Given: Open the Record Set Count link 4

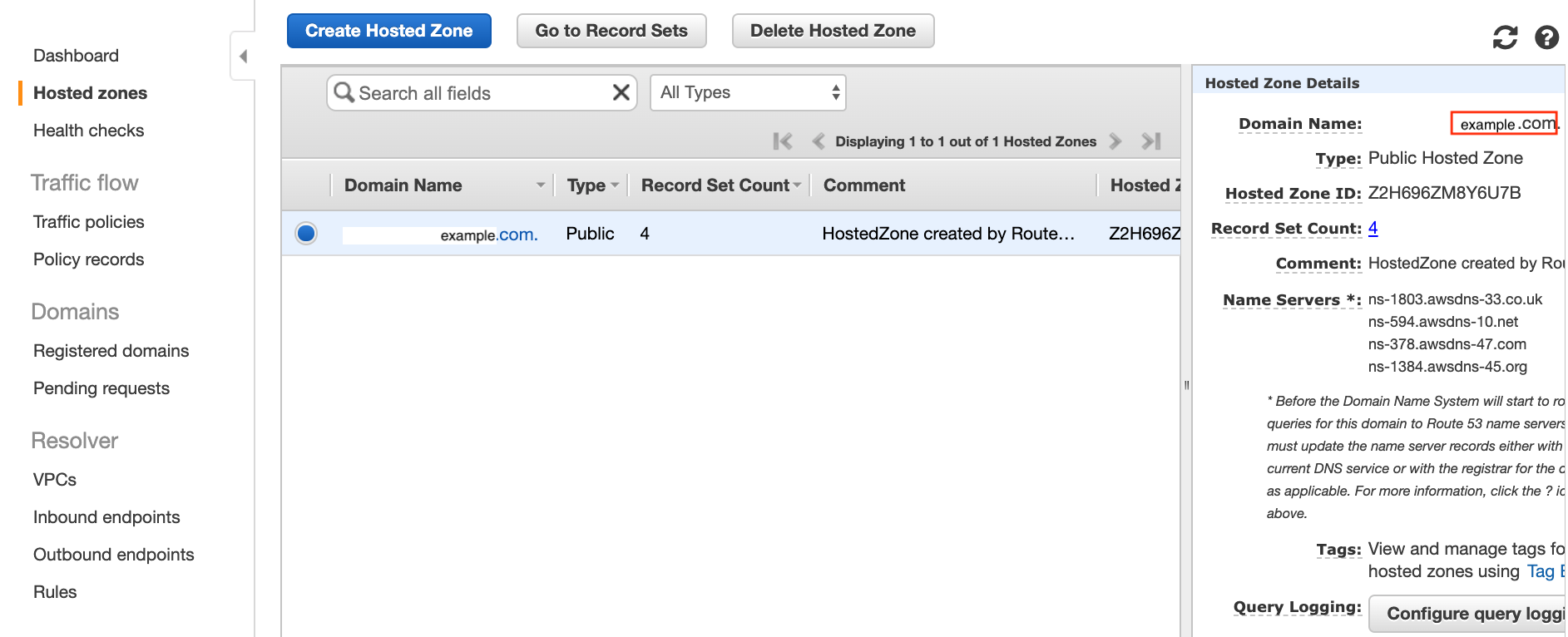Looking at the screenshot, I should pyautogui.click(x=1373, y=228).
